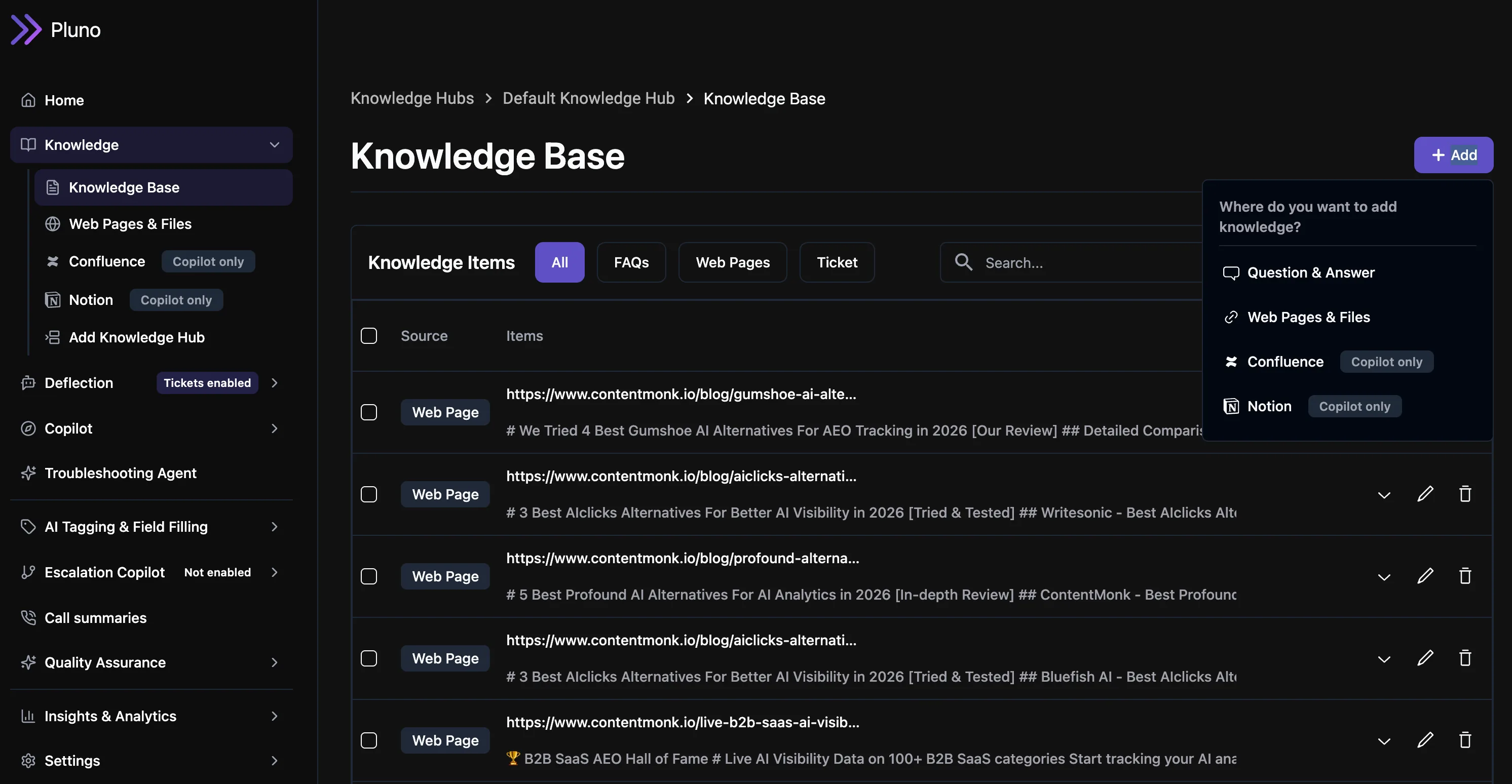1512x784 pixels.
Task: Click the Home house icon
Action: (x=28, y=100)
